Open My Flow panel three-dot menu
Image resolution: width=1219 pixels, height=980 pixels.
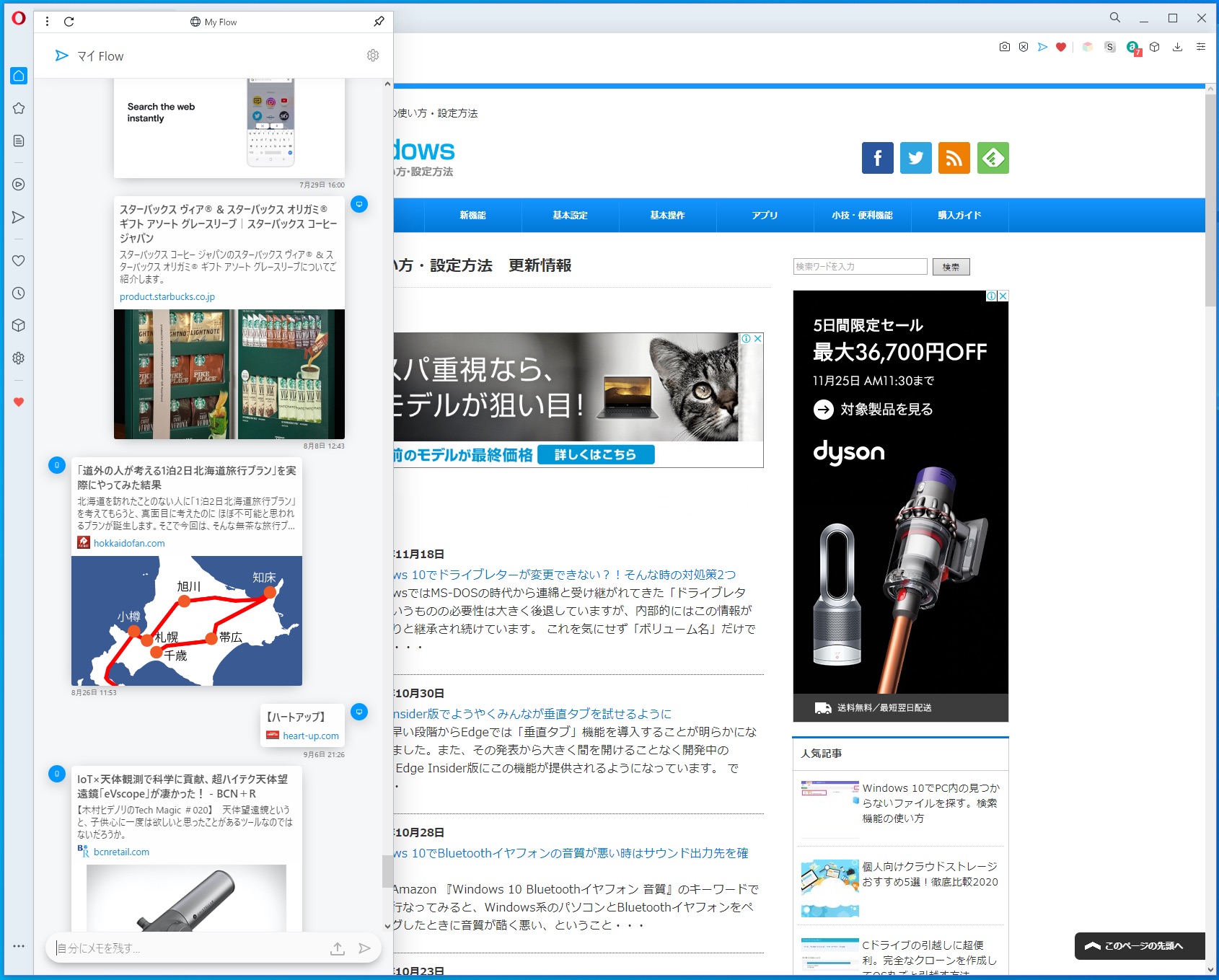pos(47,22)
